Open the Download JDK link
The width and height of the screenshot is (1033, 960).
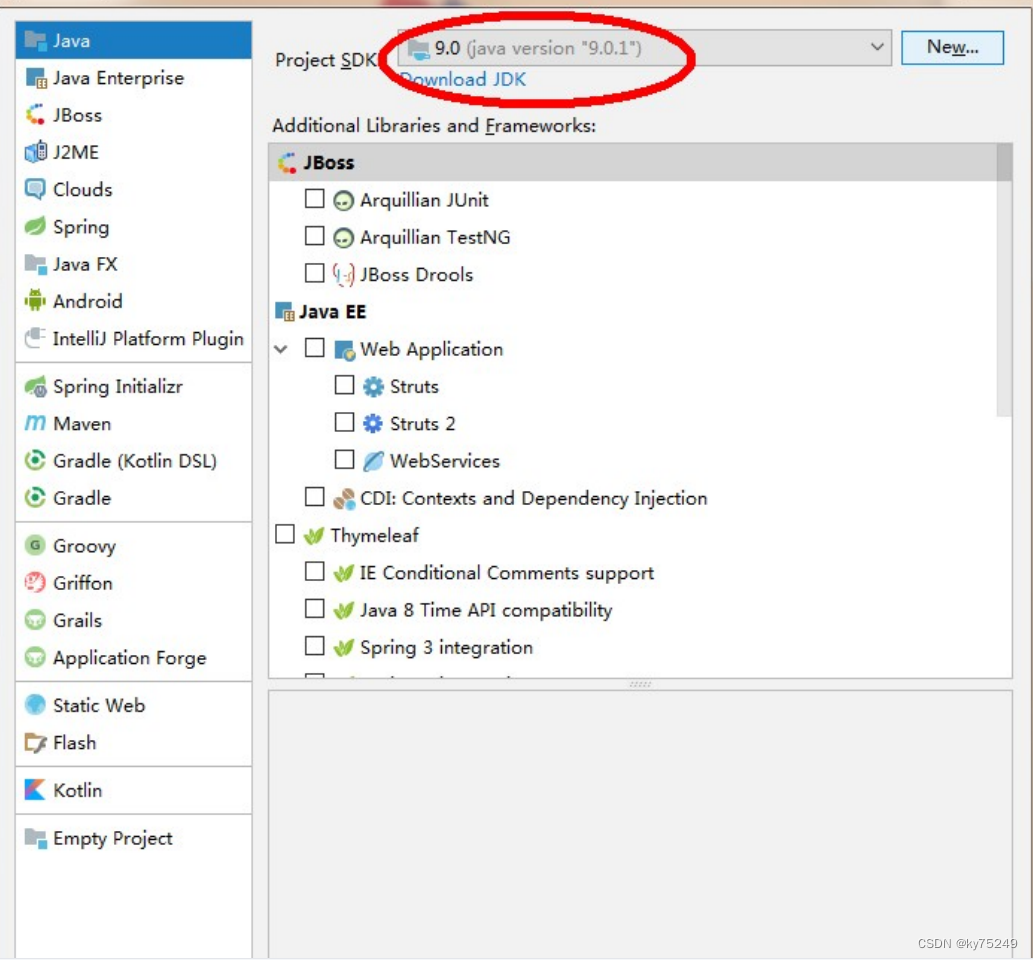(x=464, y=79)
